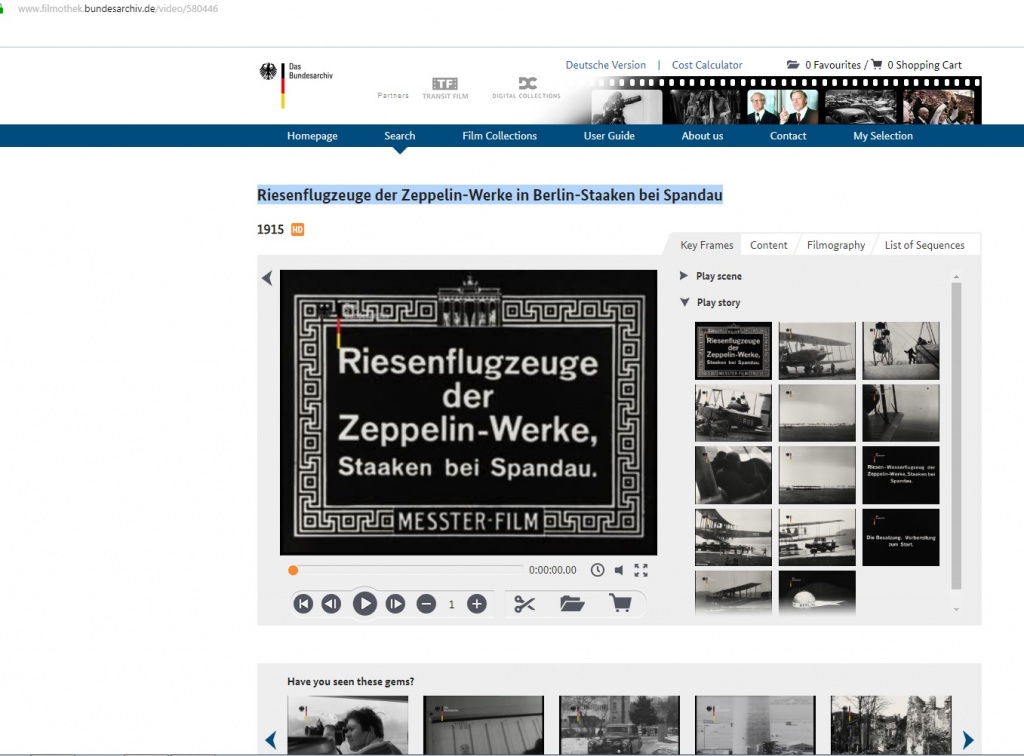Open the About us page
Image resolution: width=1024 pixels, height=756 pixels.
[x=703, y=136]
